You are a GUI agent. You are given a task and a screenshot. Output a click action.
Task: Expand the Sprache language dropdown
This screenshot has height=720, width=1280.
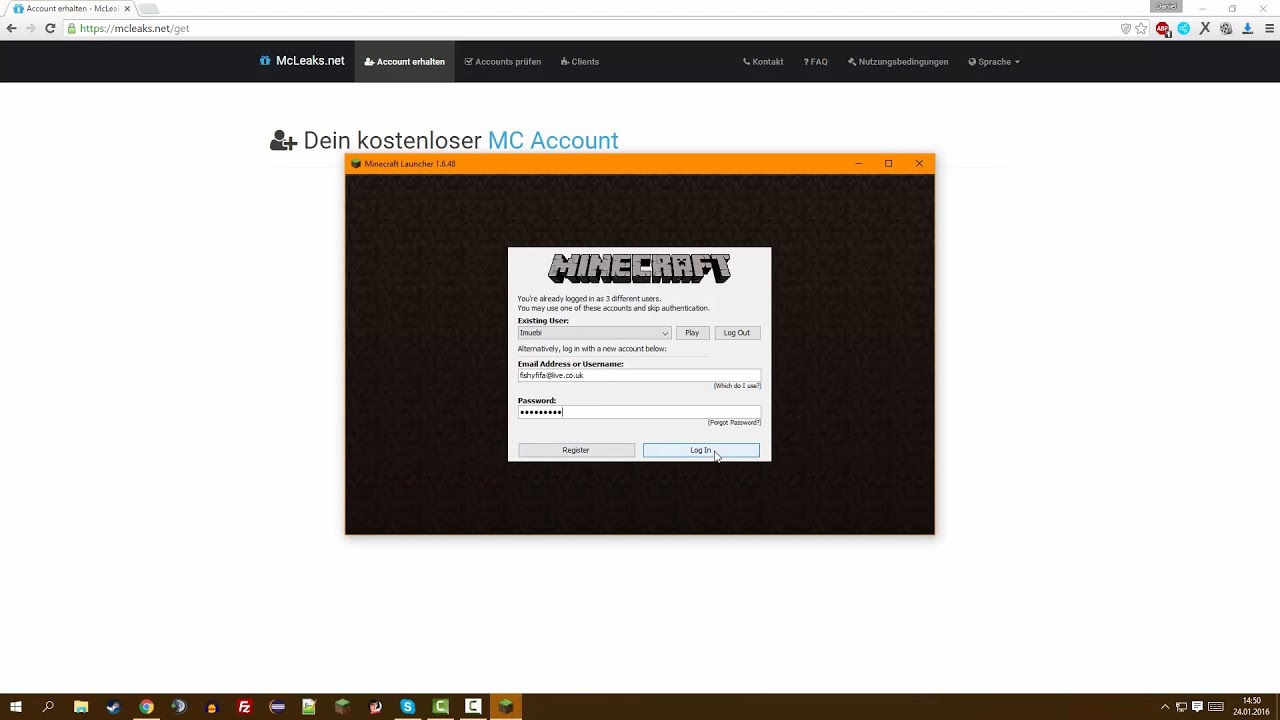click(994, 62)
